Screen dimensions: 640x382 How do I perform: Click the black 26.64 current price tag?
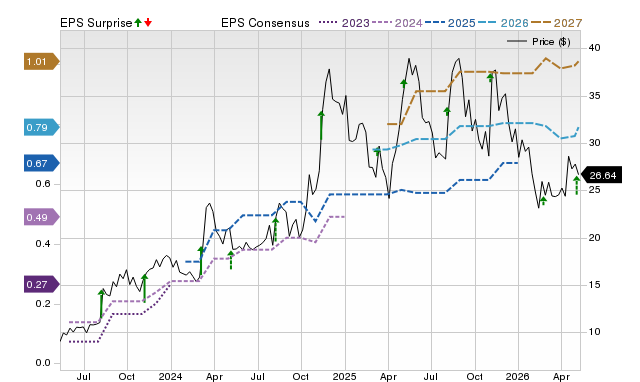click(601, 175)
